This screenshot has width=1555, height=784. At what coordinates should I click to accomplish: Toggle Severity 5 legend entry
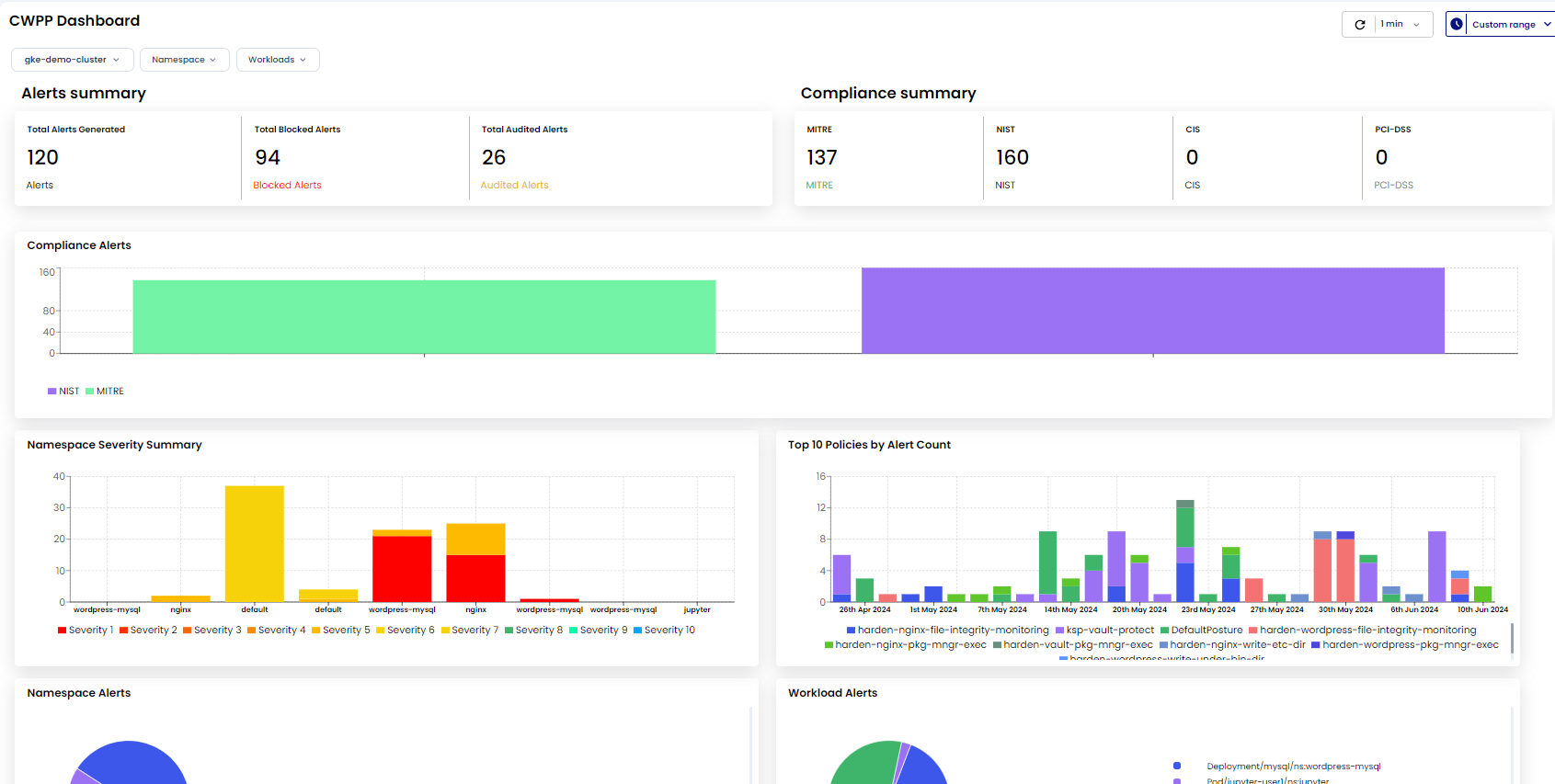pos(341,631)
